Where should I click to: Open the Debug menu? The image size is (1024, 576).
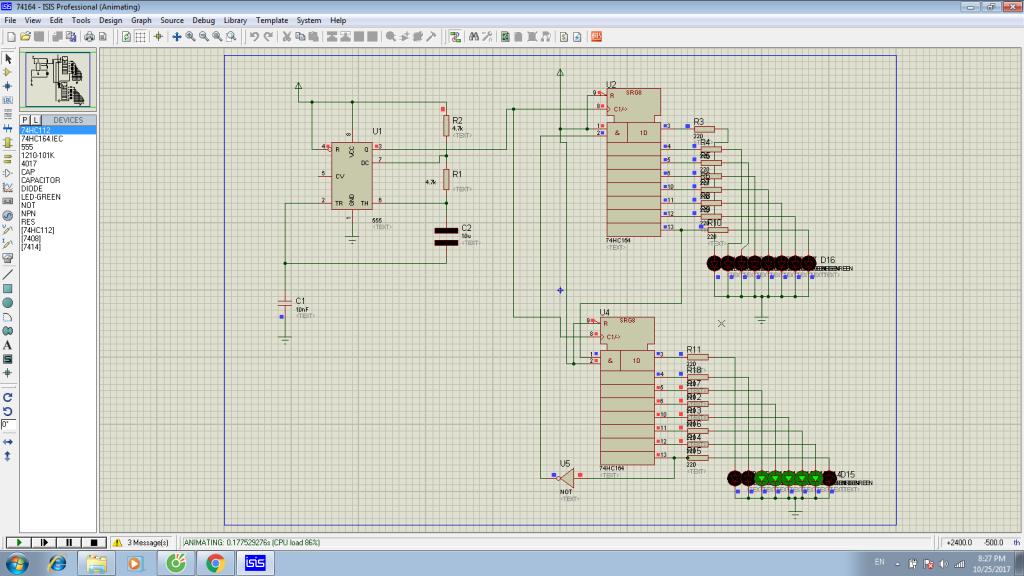tap(203, 20)
